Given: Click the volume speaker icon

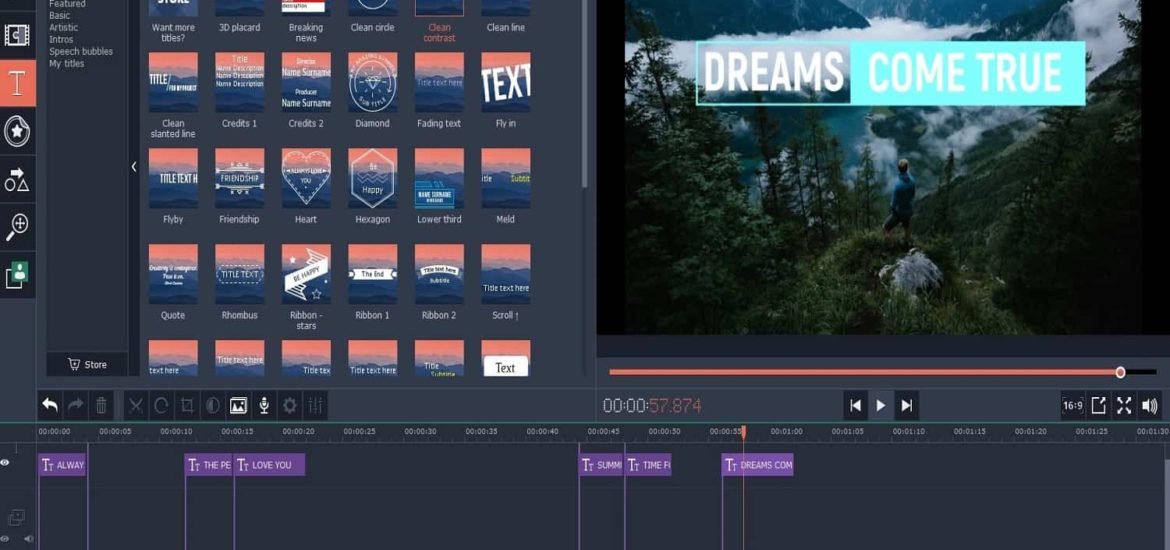Looking at the screenshot, I should tap(1150, 405).
